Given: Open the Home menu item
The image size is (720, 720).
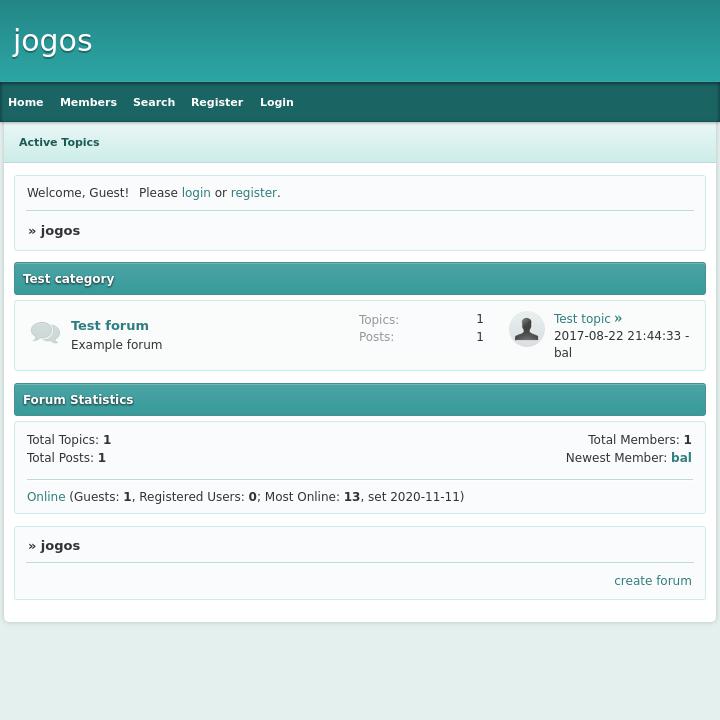Looking at the screenshot, I should 26,102.
